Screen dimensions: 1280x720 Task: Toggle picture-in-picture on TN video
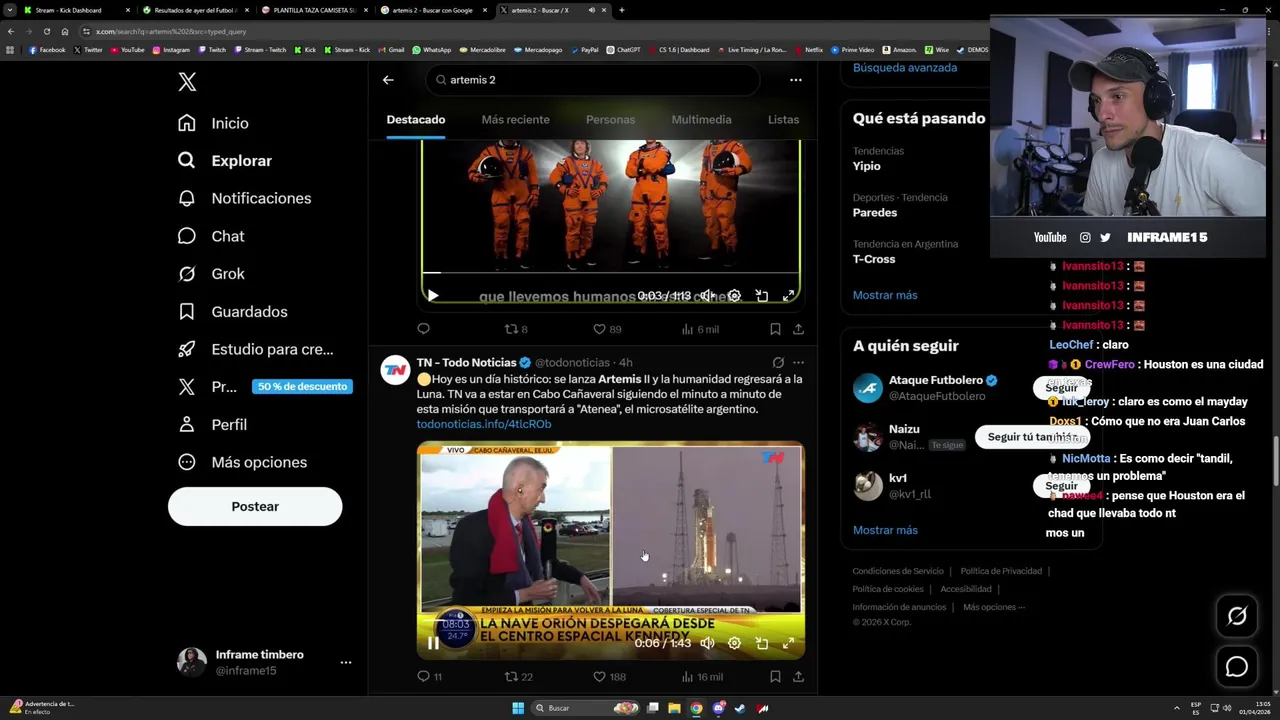761,643
